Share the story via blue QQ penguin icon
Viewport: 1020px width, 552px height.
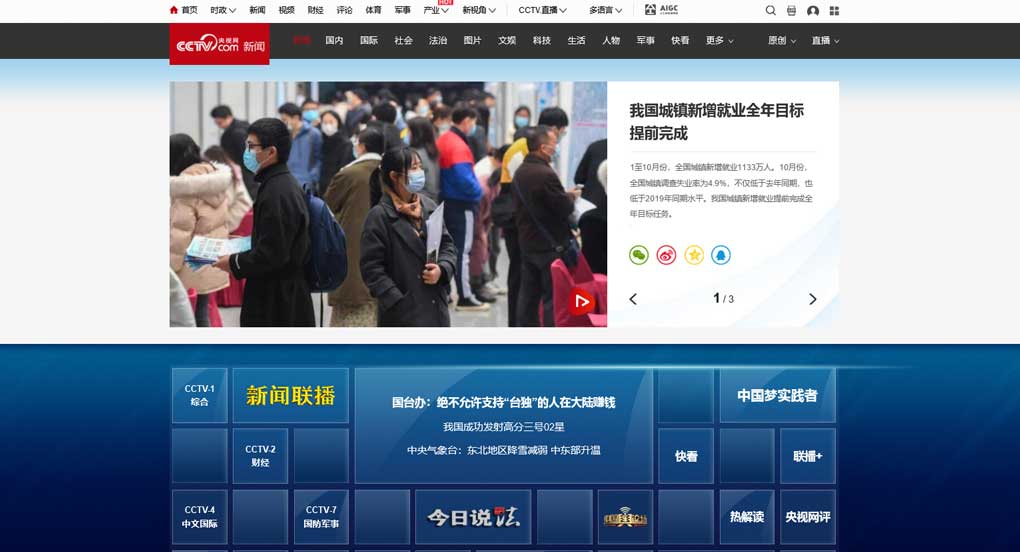point(721,255)
